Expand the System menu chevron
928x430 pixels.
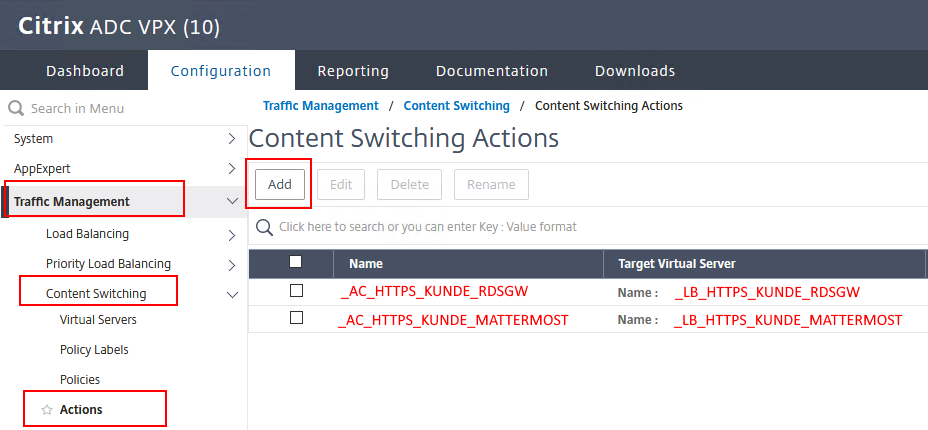[x=232, y=139]
